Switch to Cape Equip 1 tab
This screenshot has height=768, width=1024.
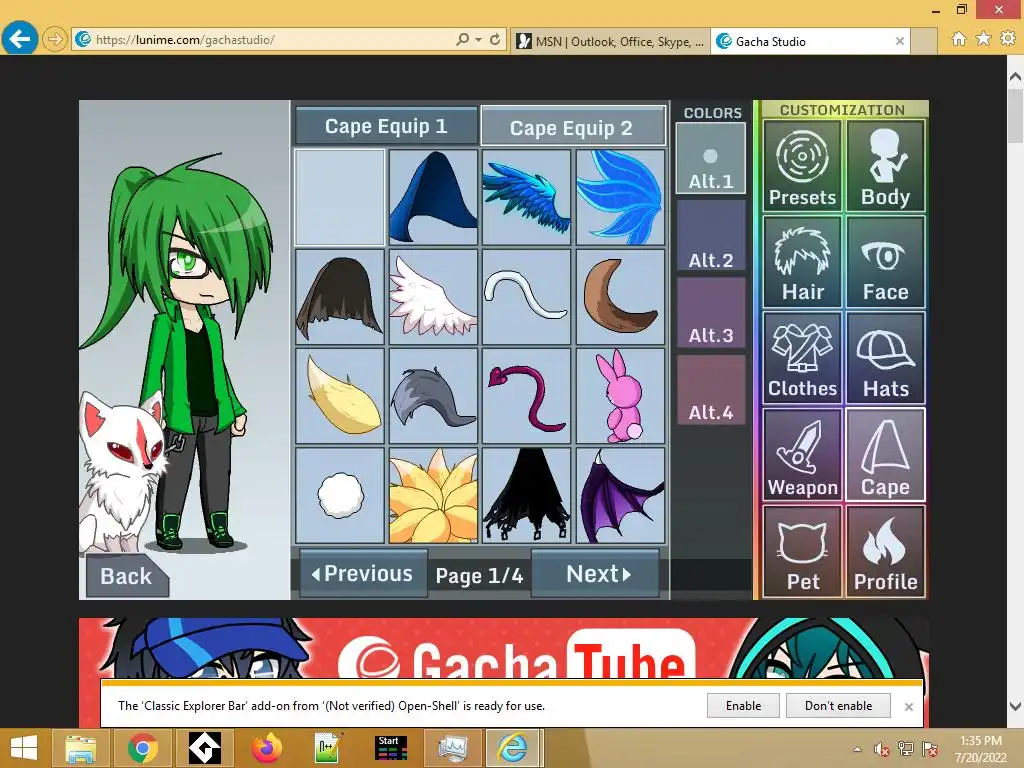pos(386,126)
